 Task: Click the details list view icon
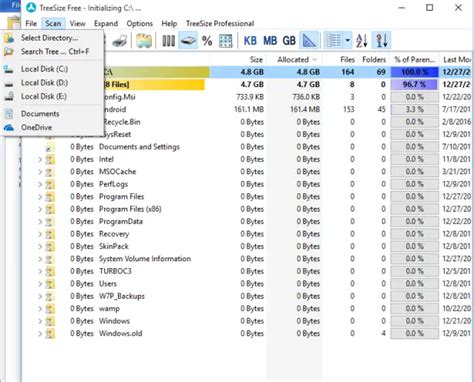[x=333, y=41]
